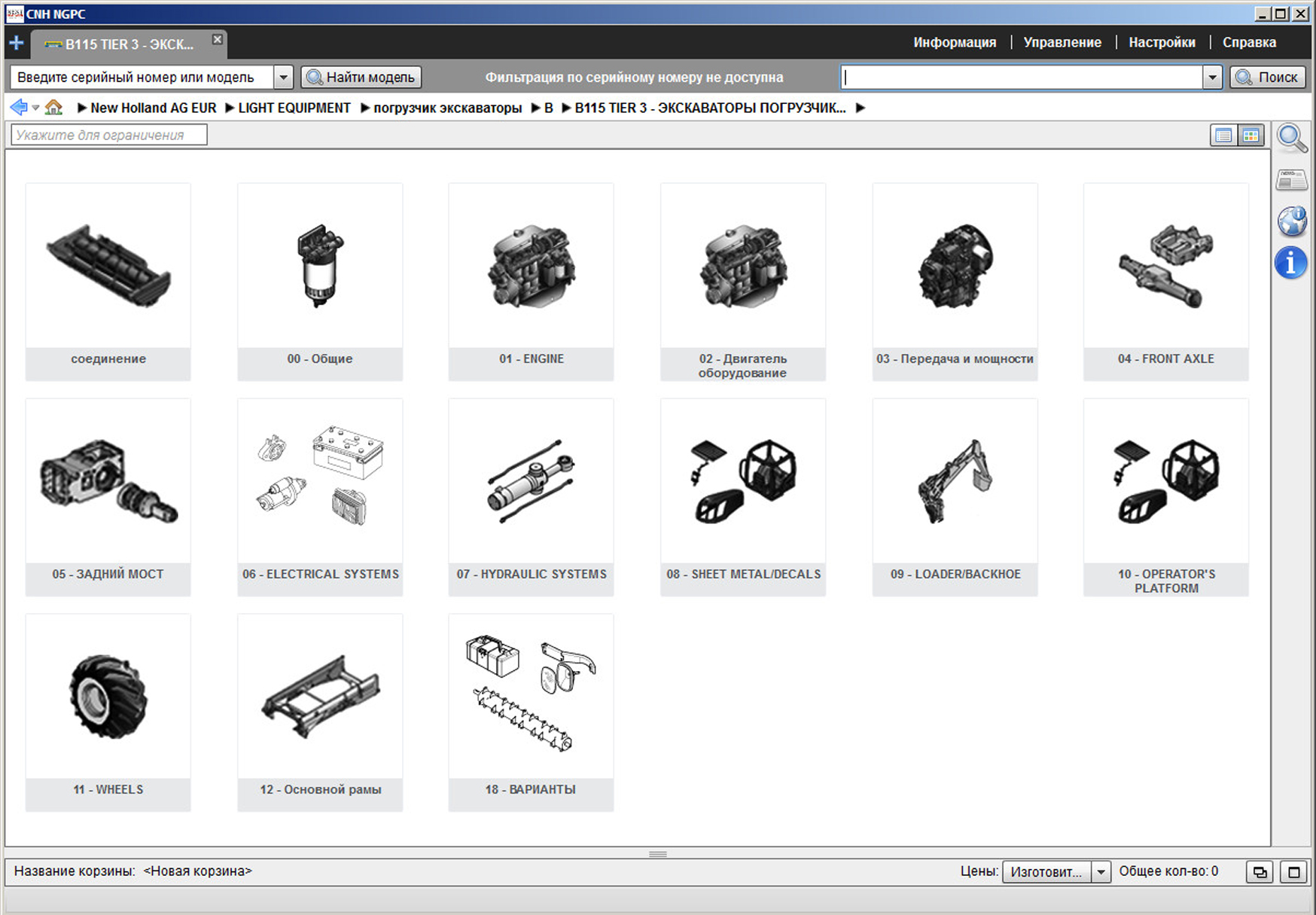The height and width of the screenshot is (915, 1316).
Task: Go back using the blue arrow
Action: click(18, 108)
